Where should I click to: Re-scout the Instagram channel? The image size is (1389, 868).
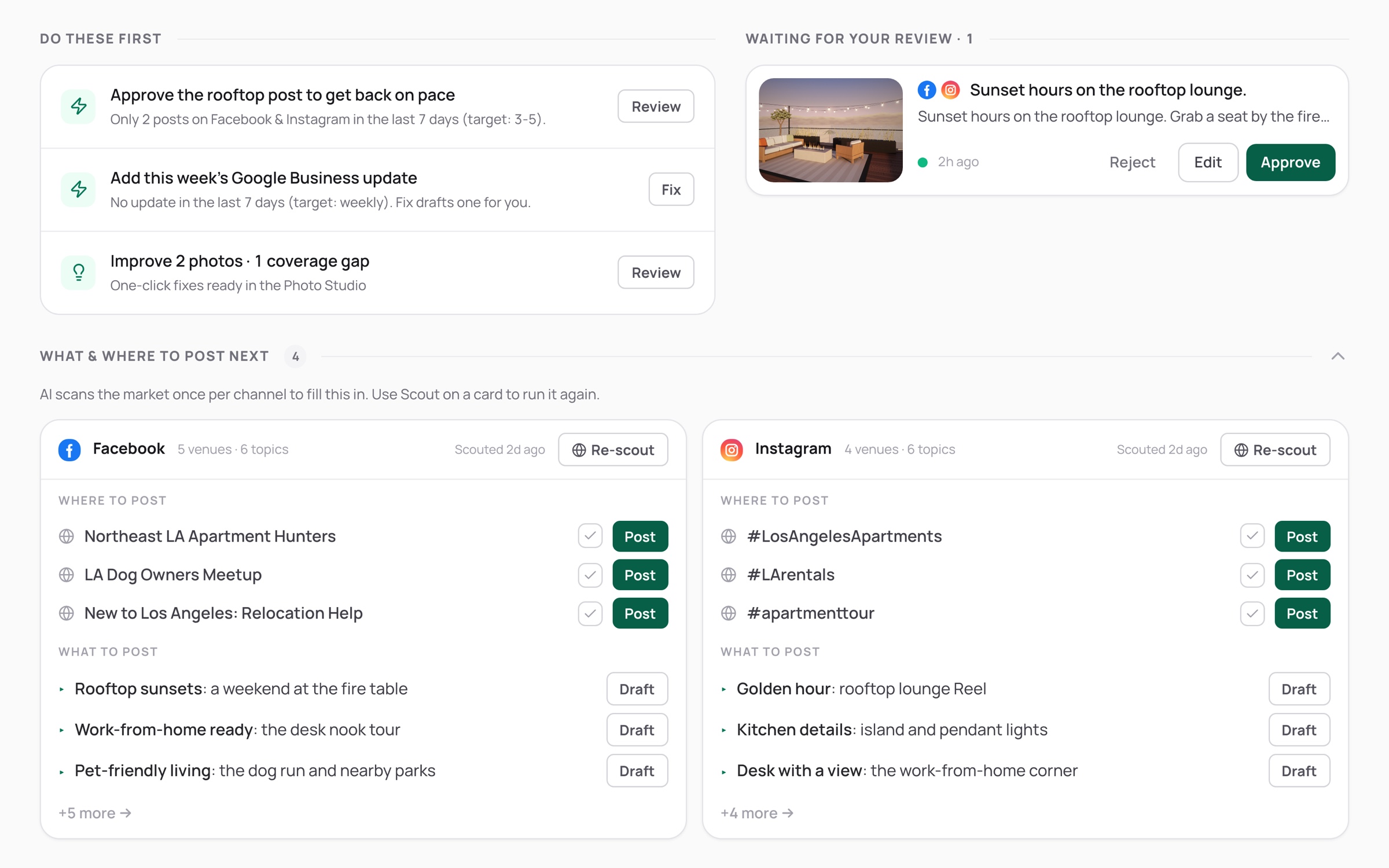(1275, 450)
